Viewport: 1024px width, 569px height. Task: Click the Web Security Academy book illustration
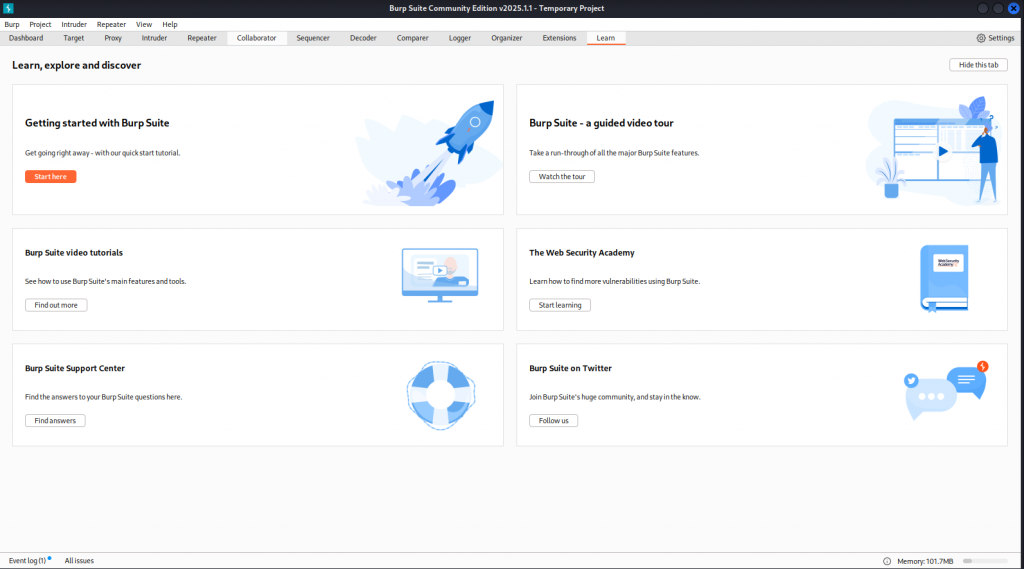click(x=943, y=277)
